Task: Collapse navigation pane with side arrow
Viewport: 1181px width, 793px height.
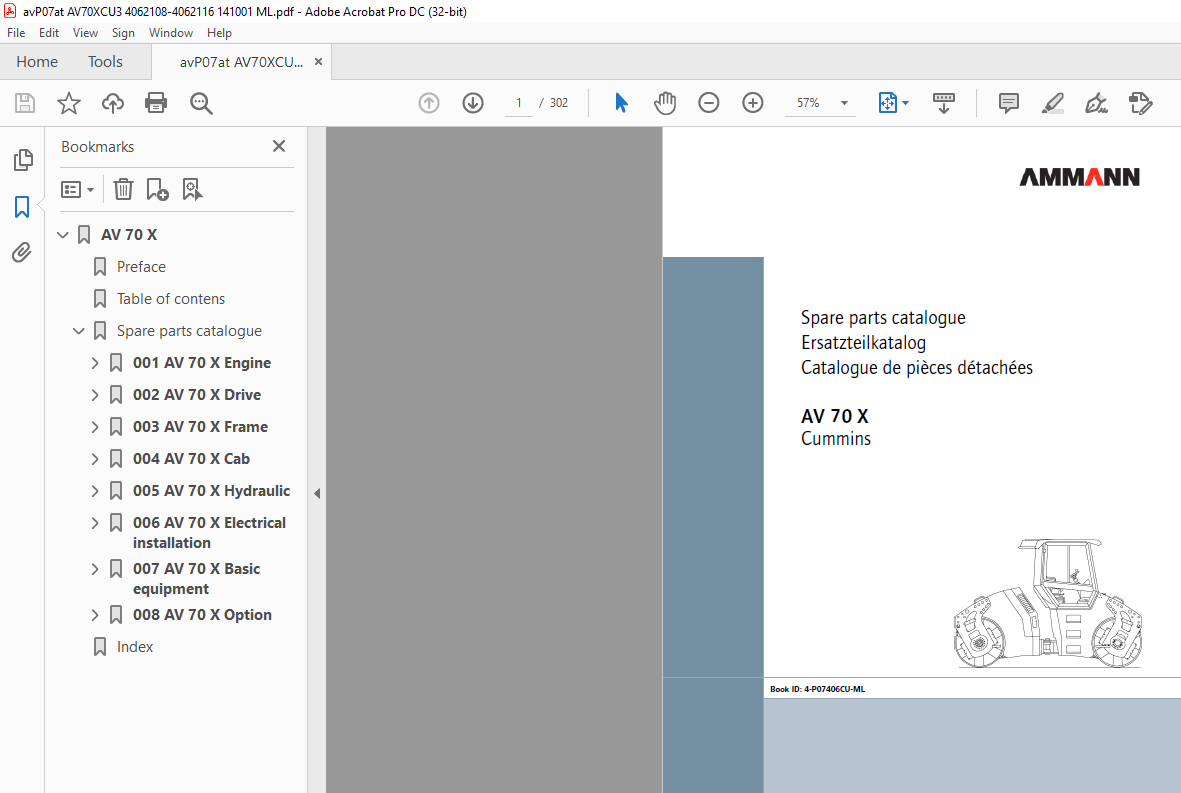Action: [x=317, y=494]
